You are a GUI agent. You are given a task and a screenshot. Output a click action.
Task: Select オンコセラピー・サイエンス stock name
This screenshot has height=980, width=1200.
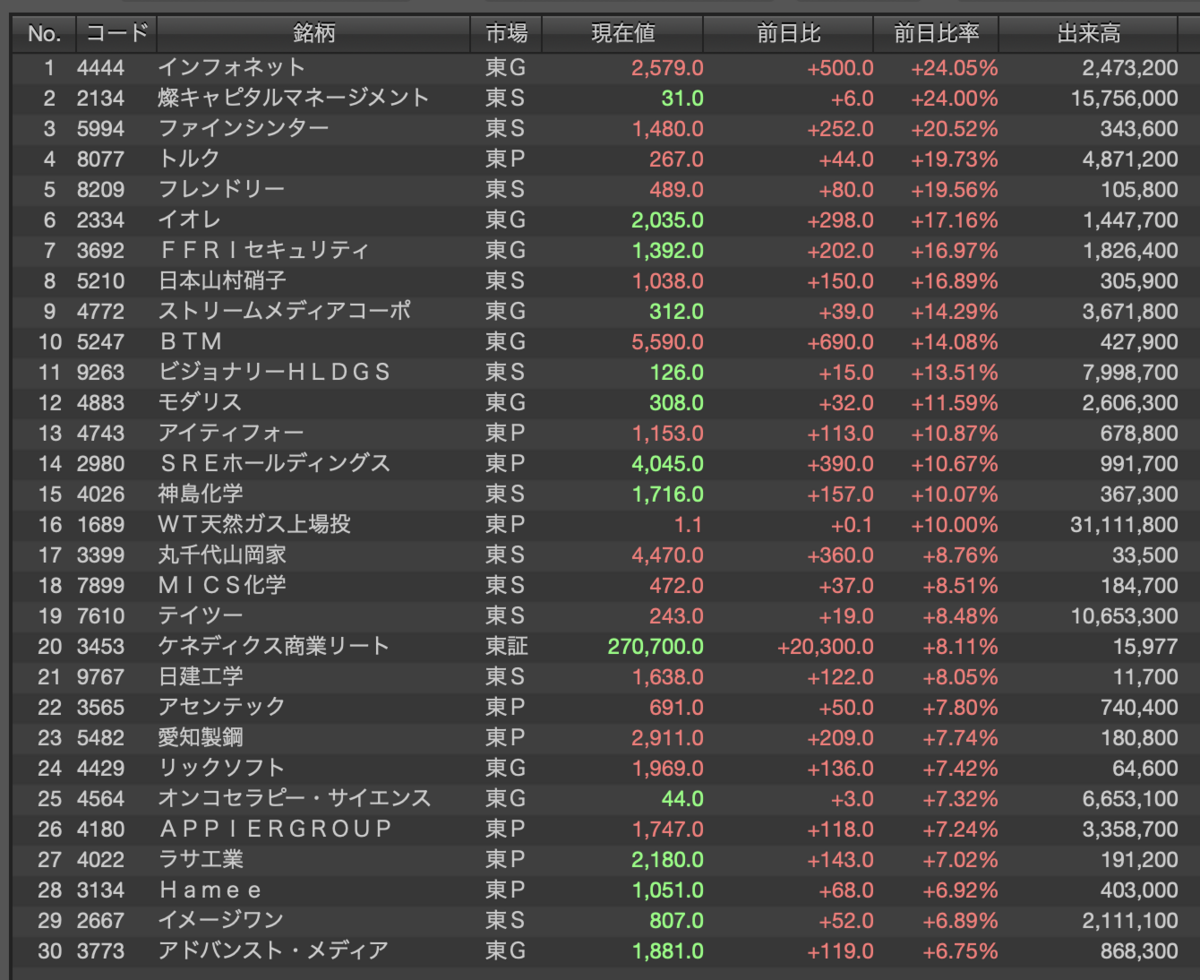(294, 798)
